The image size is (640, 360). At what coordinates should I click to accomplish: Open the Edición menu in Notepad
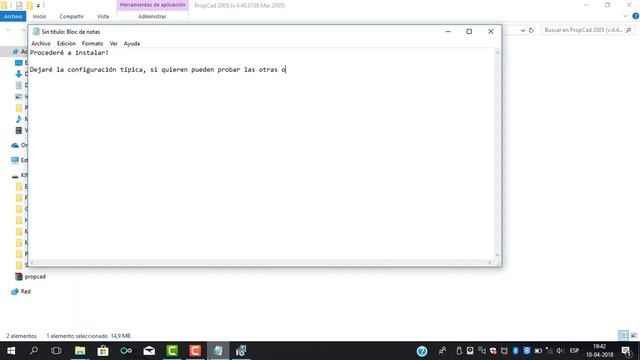pyautogui.click(x=66, y=43)
